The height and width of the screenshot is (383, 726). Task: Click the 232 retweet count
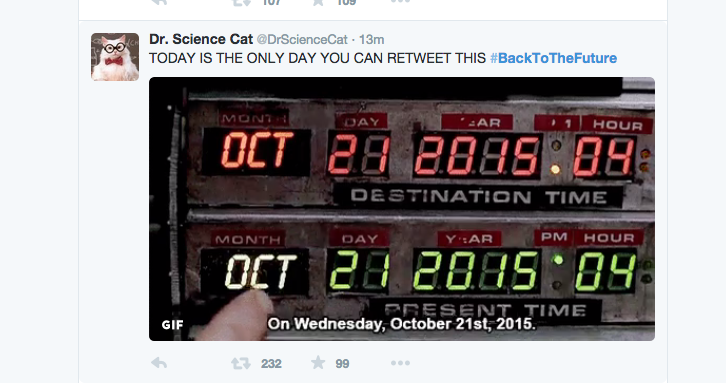(271, 364)
